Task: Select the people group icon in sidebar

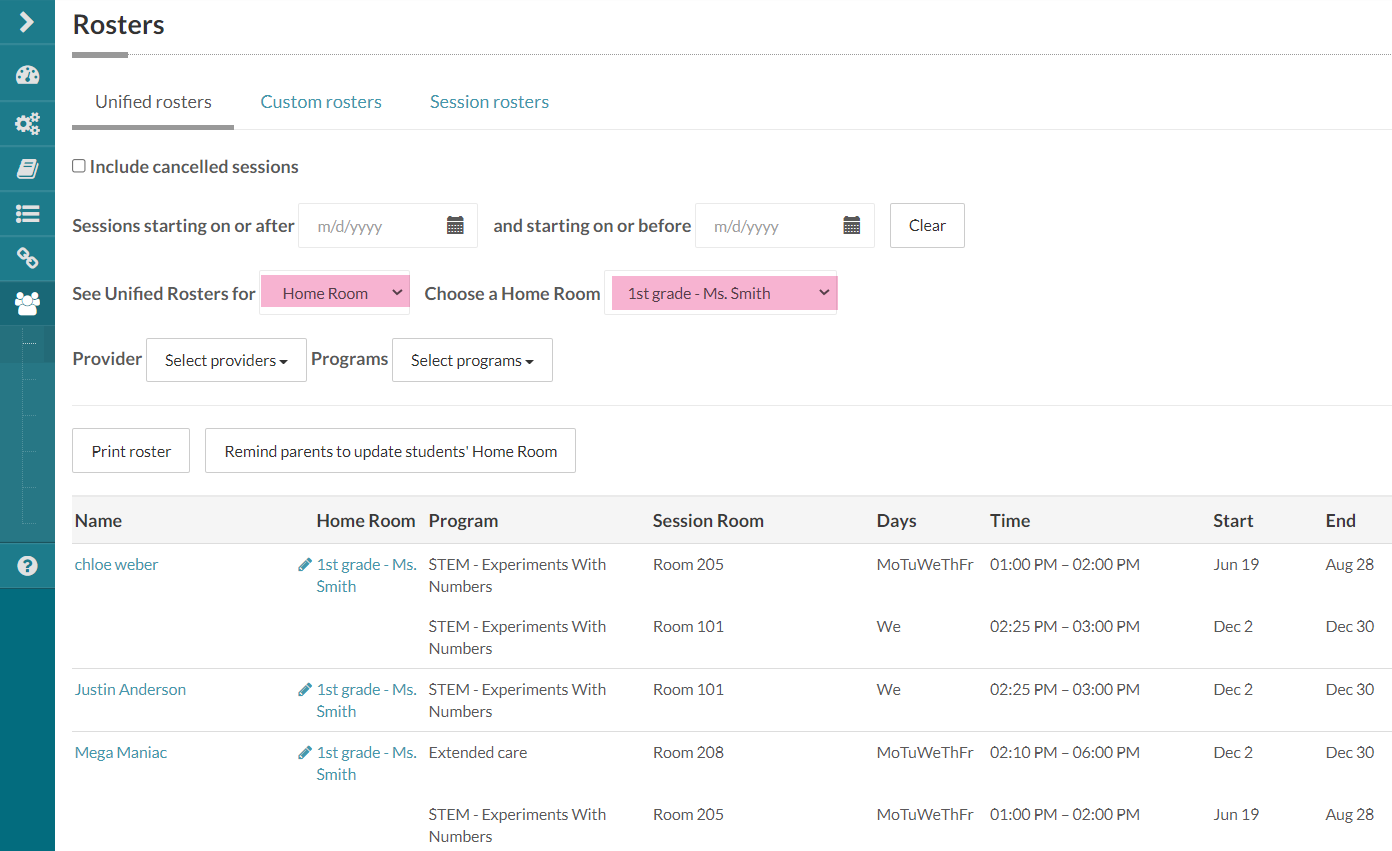Action: (x=27, y=302)
